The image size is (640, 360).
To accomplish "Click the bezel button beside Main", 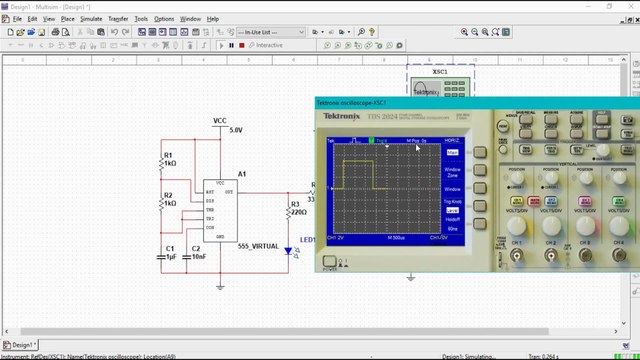I will pyautogui.click(x=480, y=152).
